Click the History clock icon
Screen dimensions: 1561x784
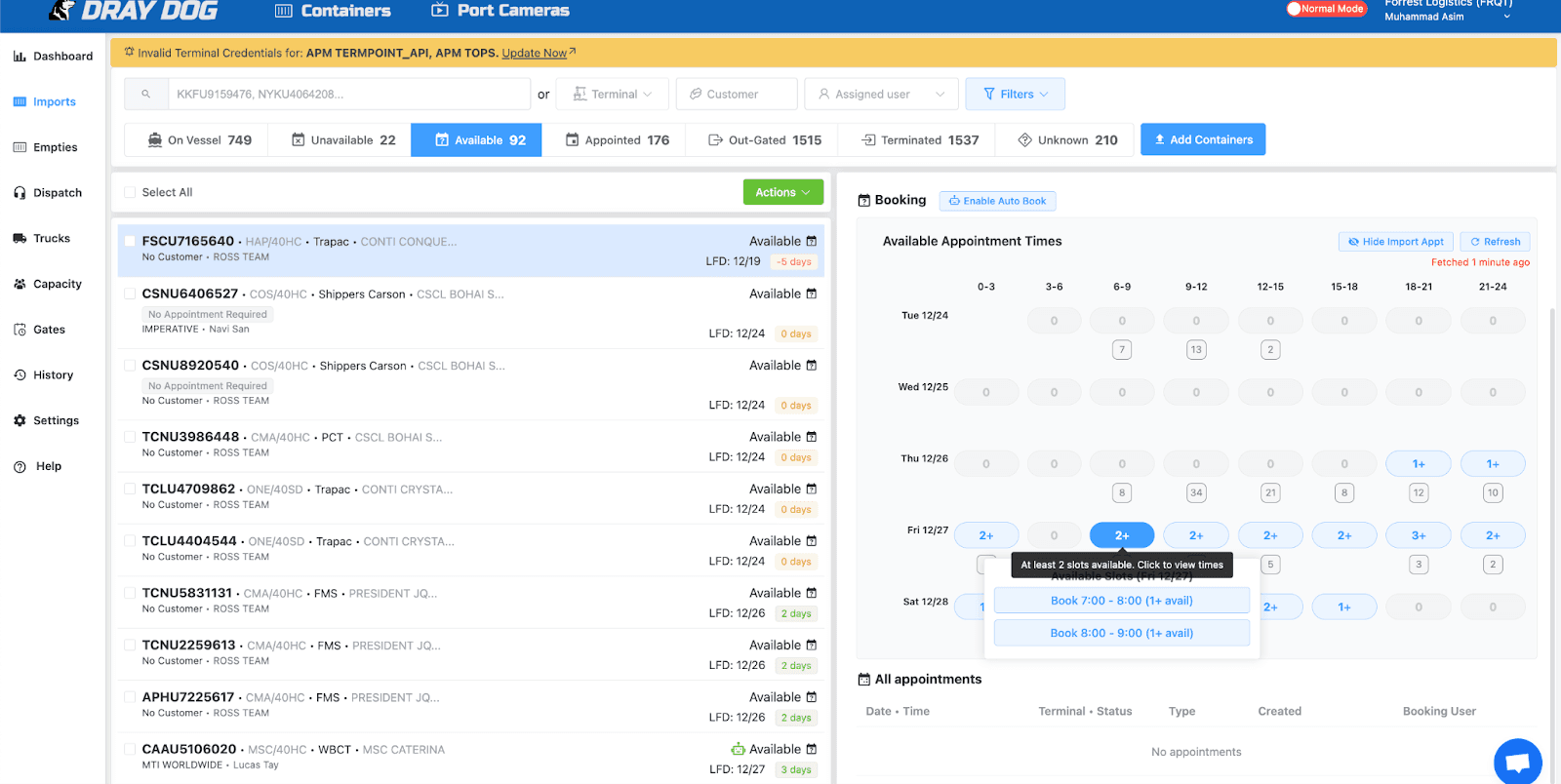[x=20, y=375]
